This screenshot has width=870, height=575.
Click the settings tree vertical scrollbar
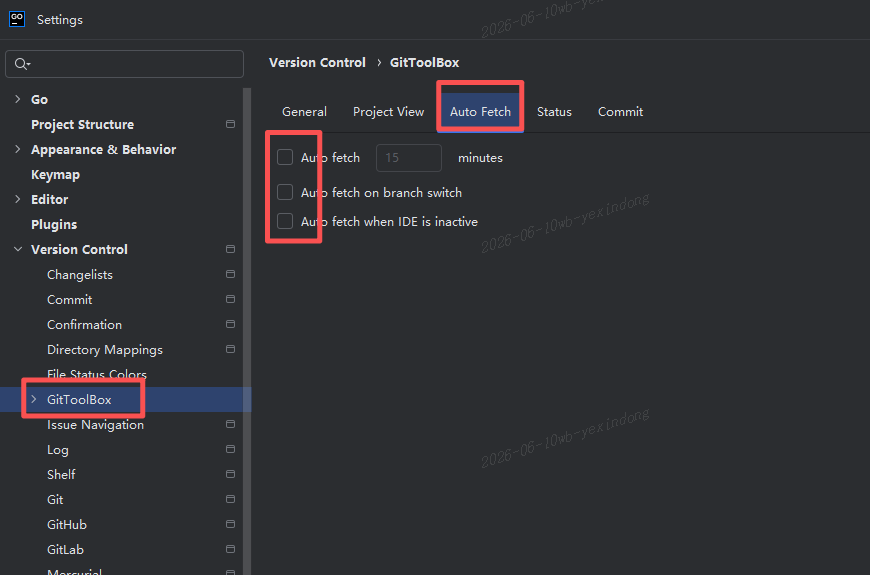pos(247,331)
